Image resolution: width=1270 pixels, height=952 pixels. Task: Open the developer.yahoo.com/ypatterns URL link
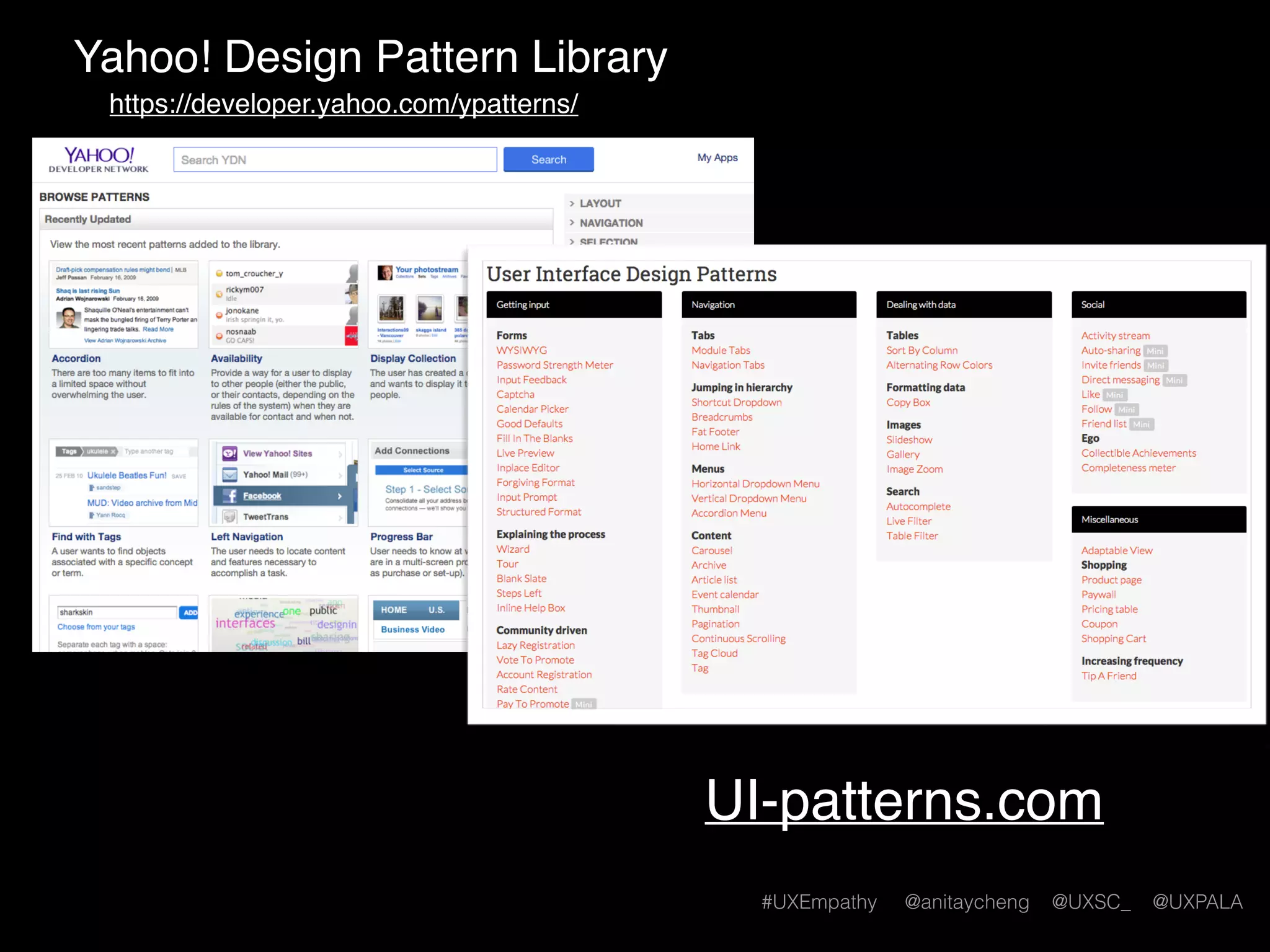(344, 104)
